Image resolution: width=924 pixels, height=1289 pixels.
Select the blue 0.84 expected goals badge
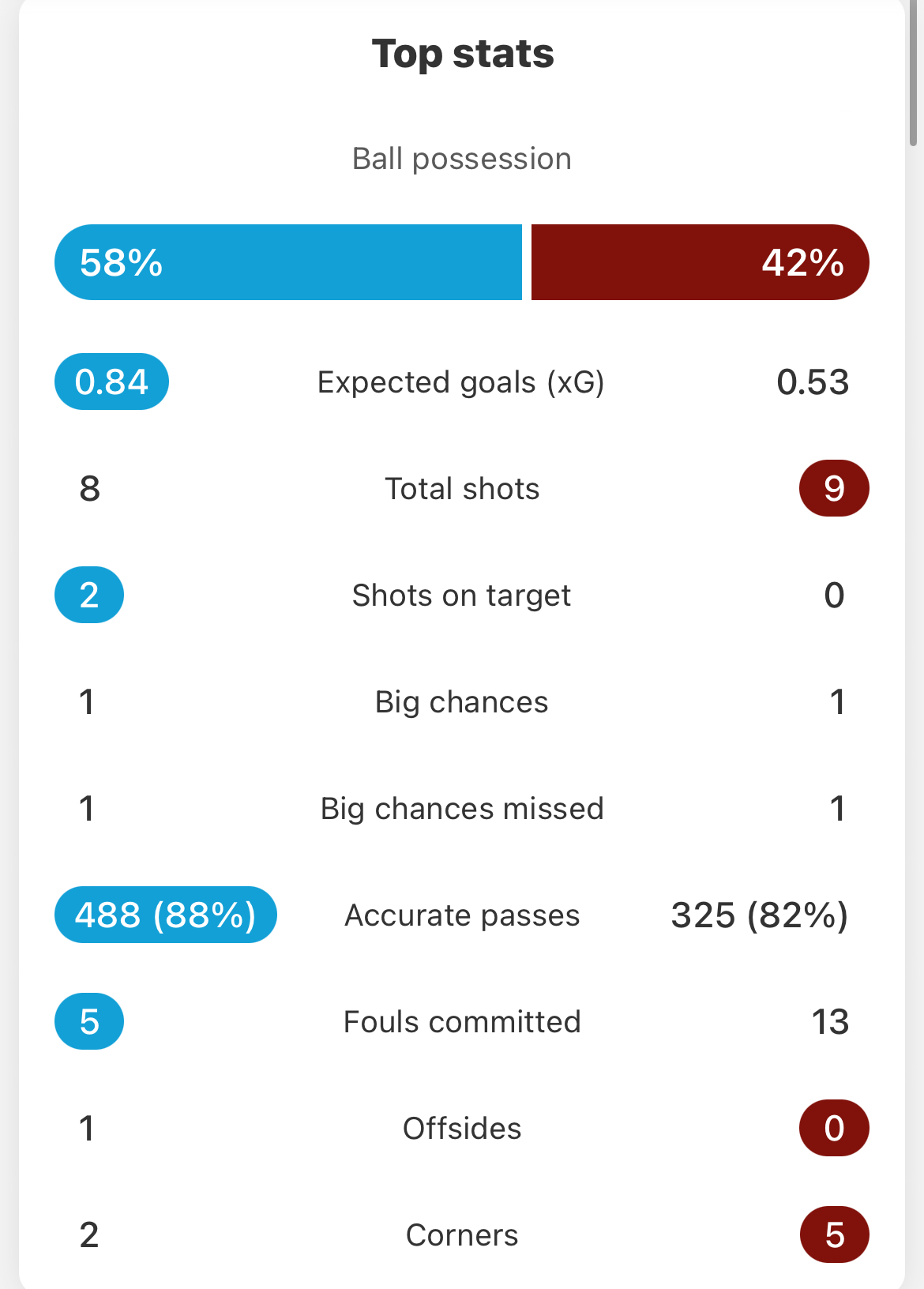pyautogui.click(x=111, y=381)
